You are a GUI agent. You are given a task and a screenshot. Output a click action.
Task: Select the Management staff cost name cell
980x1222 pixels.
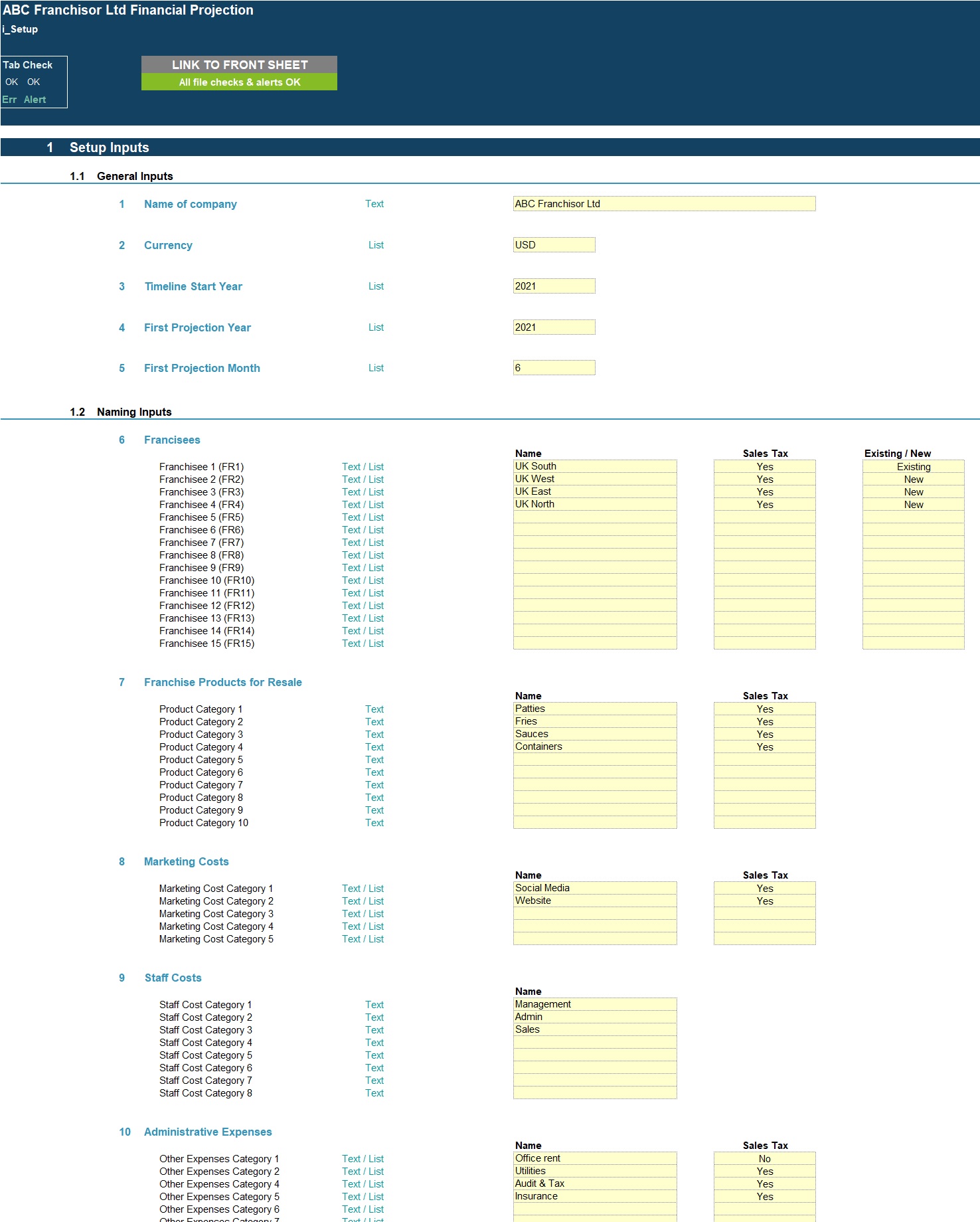click(595, 1004)
